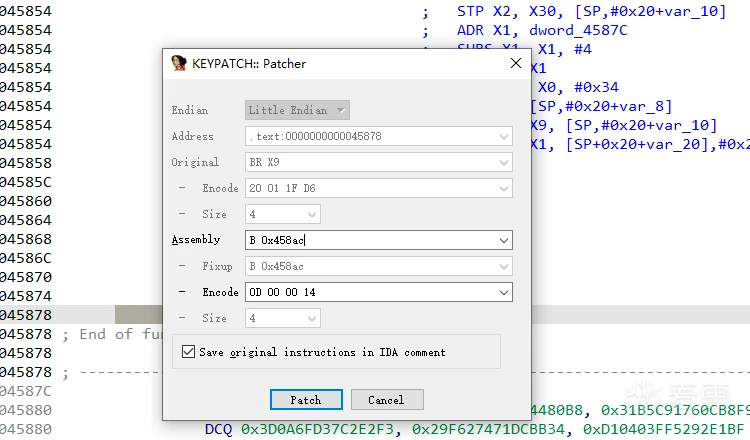Click dword_4587C in ADR line

578,30
